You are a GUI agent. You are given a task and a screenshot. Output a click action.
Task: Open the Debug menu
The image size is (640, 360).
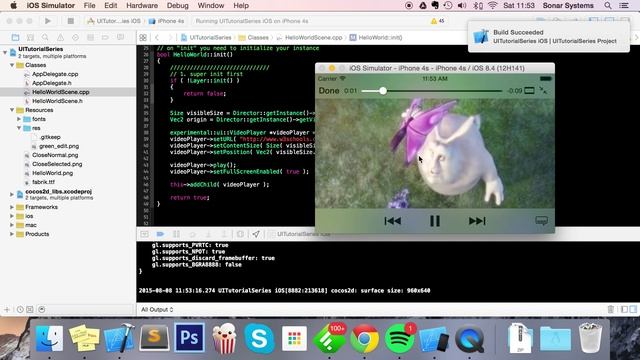(178, 6)
